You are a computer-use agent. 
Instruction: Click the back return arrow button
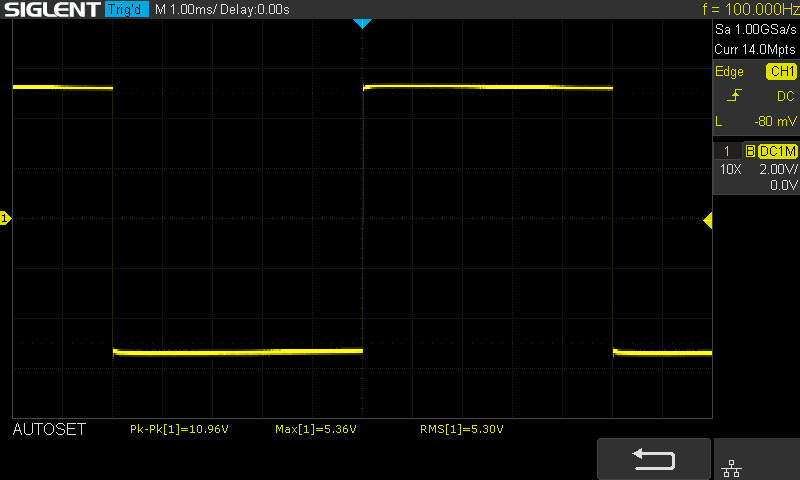pyautogui.click(x=654, y=459)
